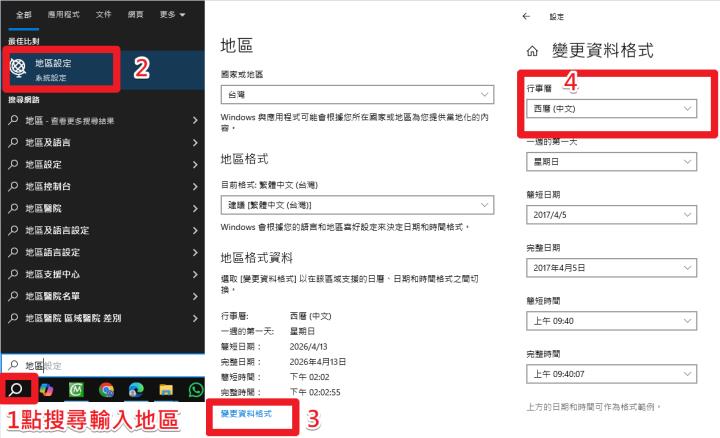This screenshot has width=720, height=438.
Task: Click the taskbar search magnifier icon
Action: (x=16, y=389)
